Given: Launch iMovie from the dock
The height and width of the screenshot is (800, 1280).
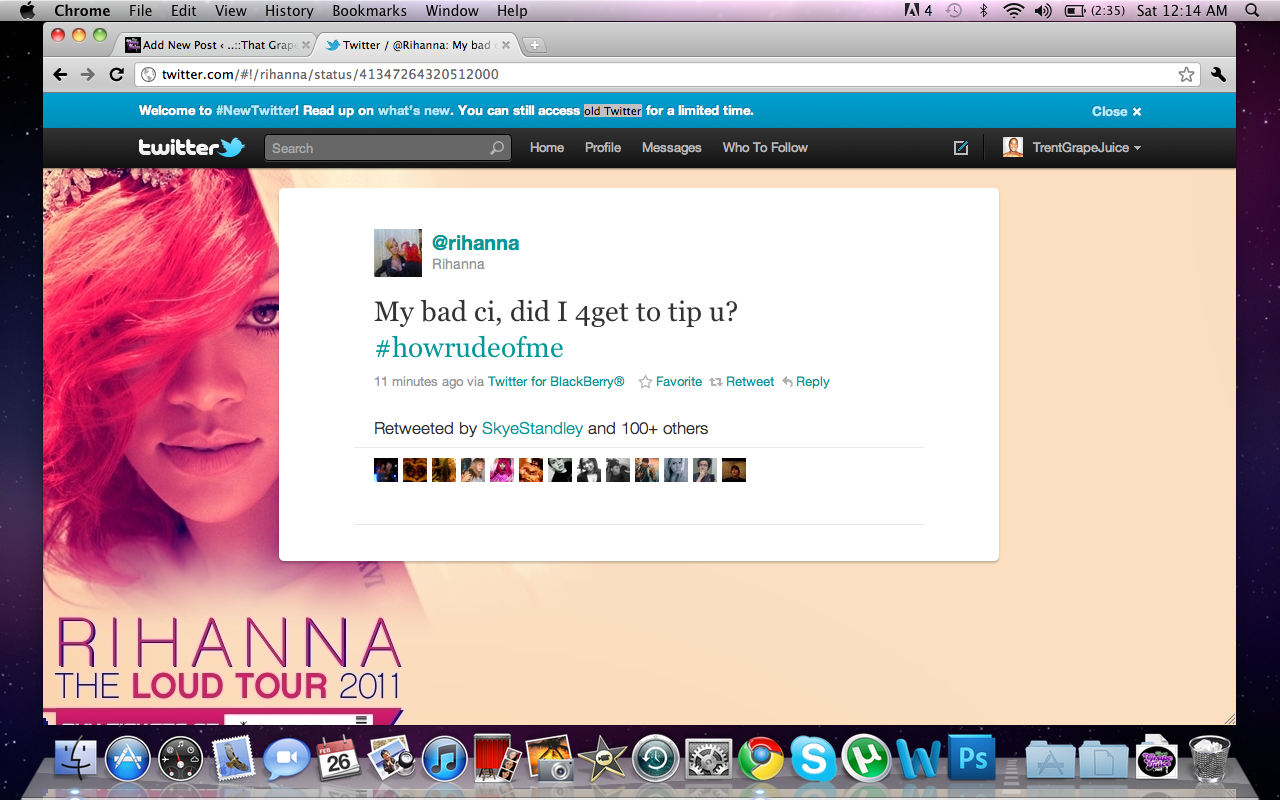Looking at the screenshot, I should click(603, 760).
